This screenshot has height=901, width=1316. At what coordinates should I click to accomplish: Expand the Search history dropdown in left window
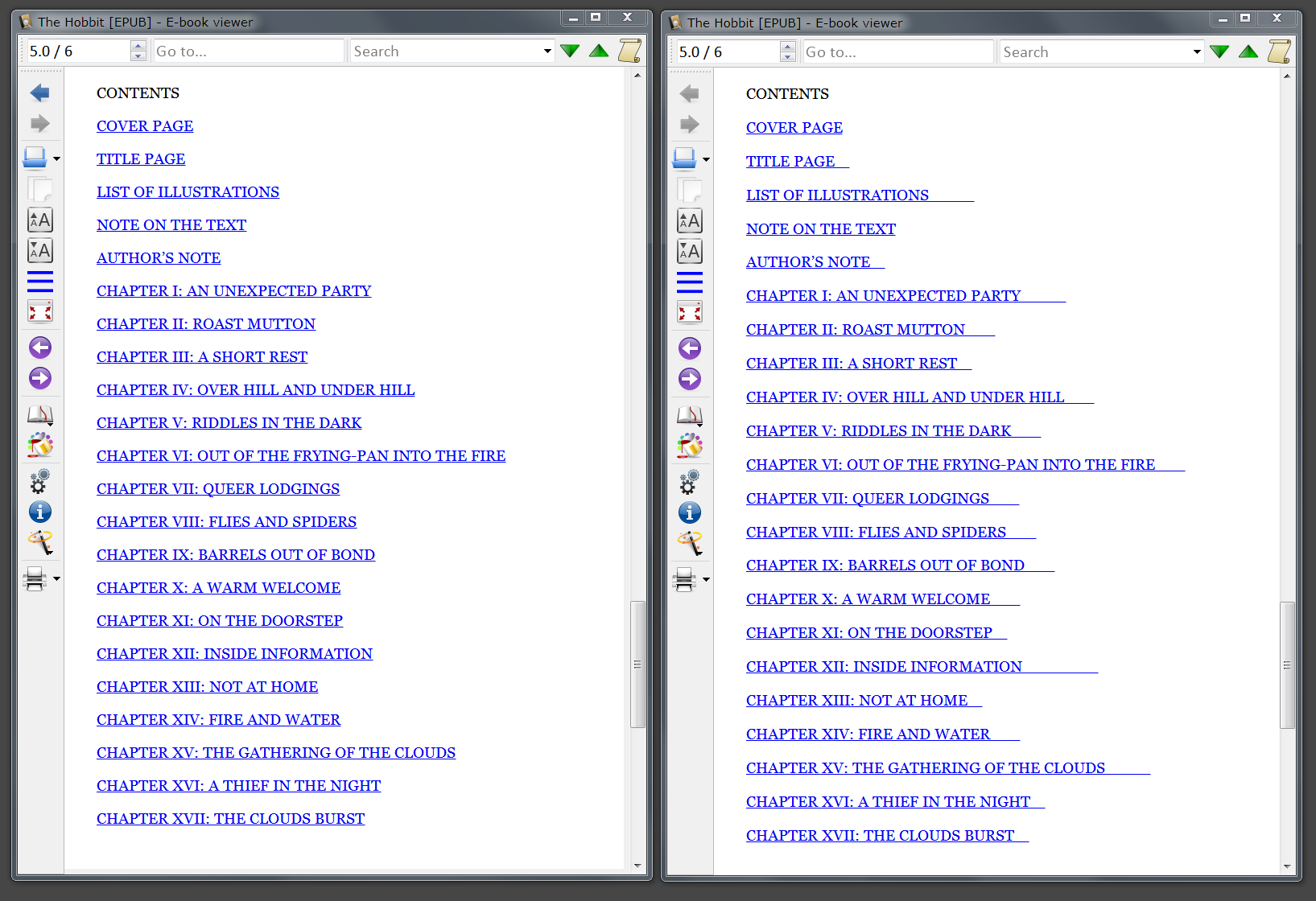tap(547, 51)
